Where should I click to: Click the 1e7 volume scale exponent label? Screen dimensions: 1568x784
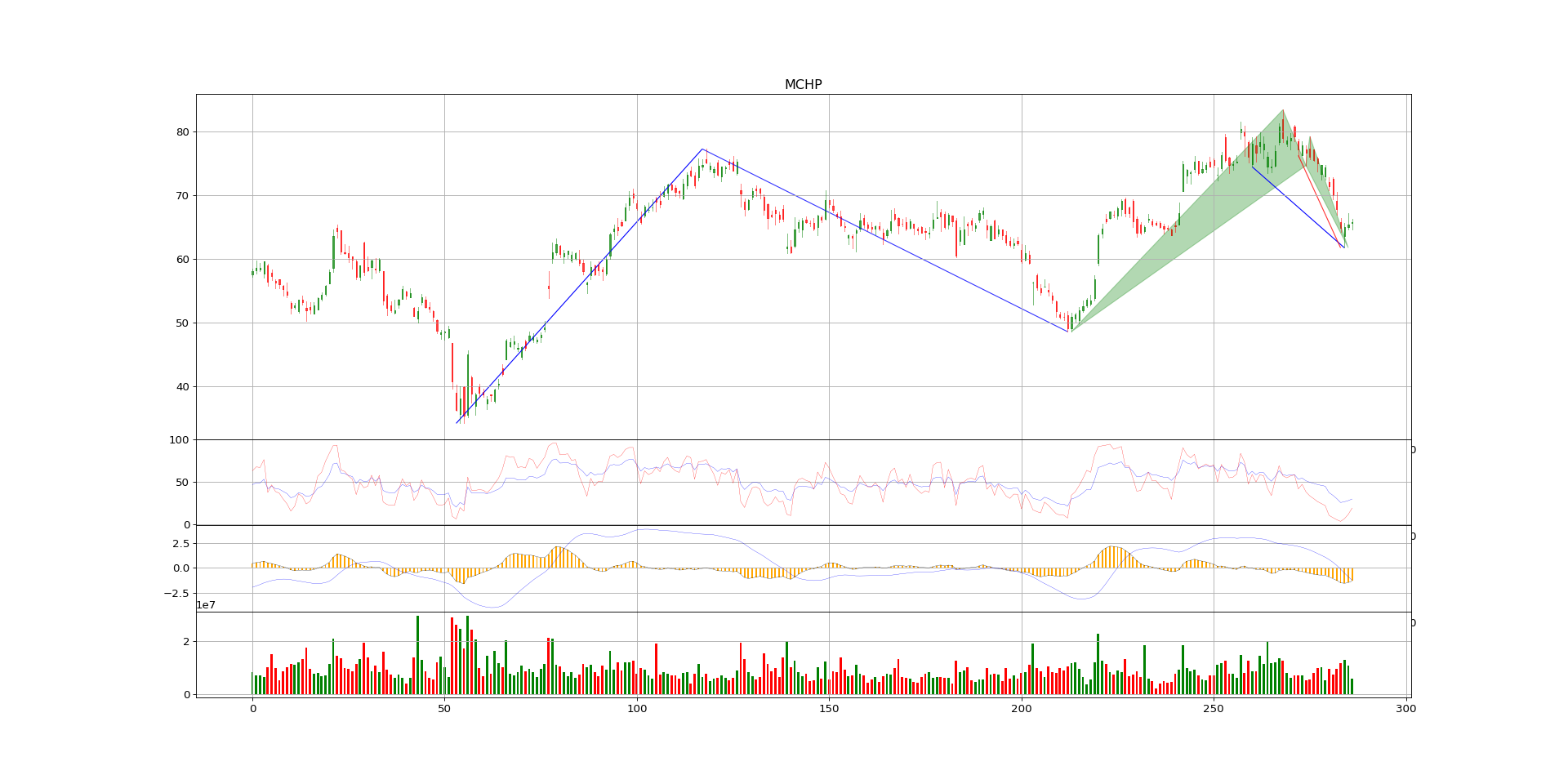tap(206, 605)
